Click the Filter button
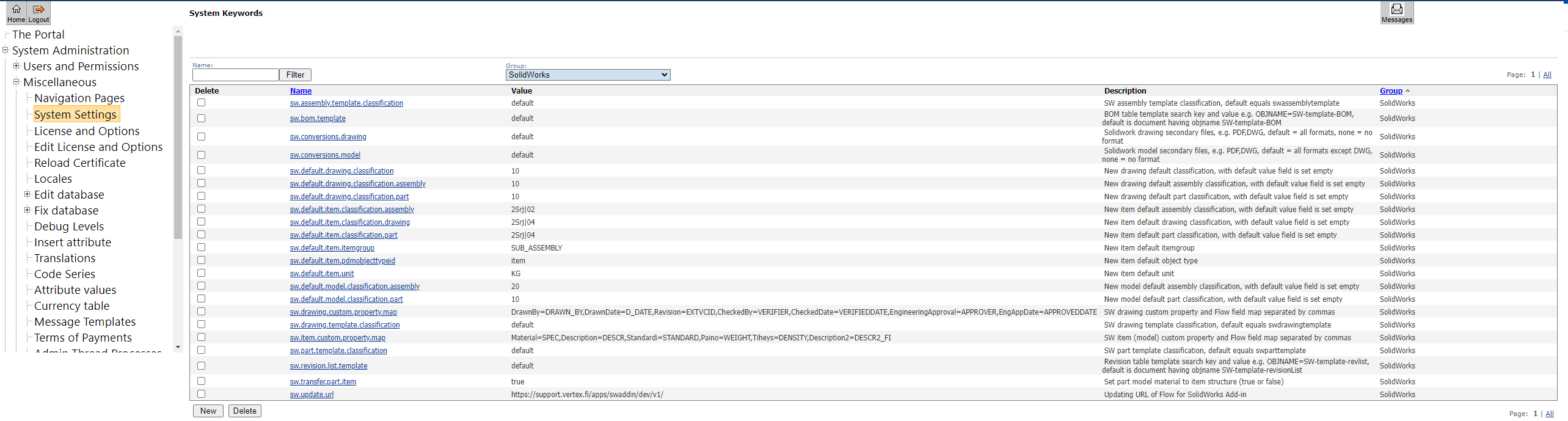 click(x=295, y=75)
